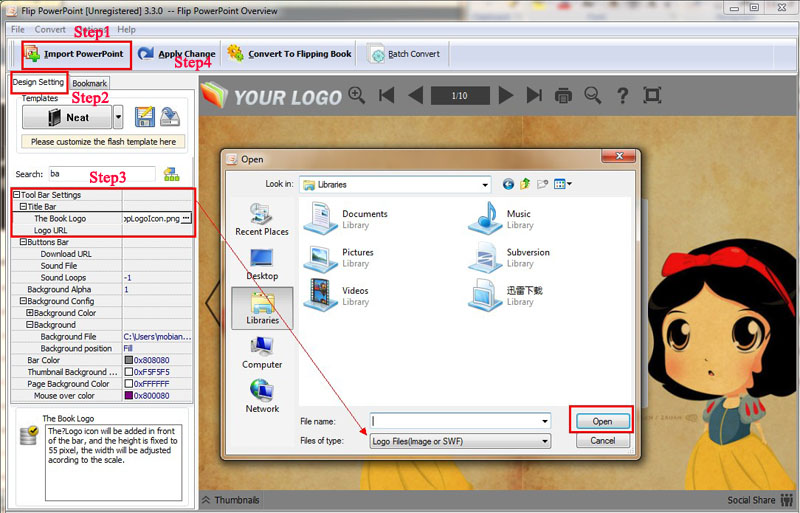The height and width of the screenshot is (513, 800).
Task: Jump to the last flipbook page
Action: pyautogui.click(x=534, y=95)
